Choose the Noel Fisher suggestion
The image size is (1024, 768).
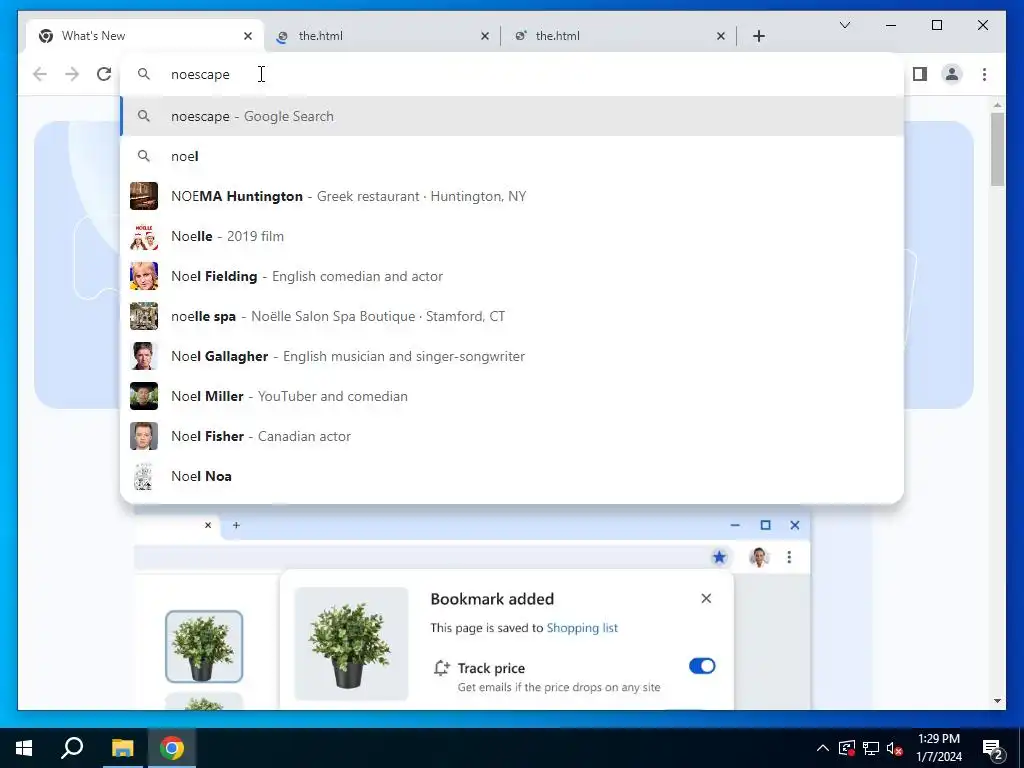(x=512, y=436)
